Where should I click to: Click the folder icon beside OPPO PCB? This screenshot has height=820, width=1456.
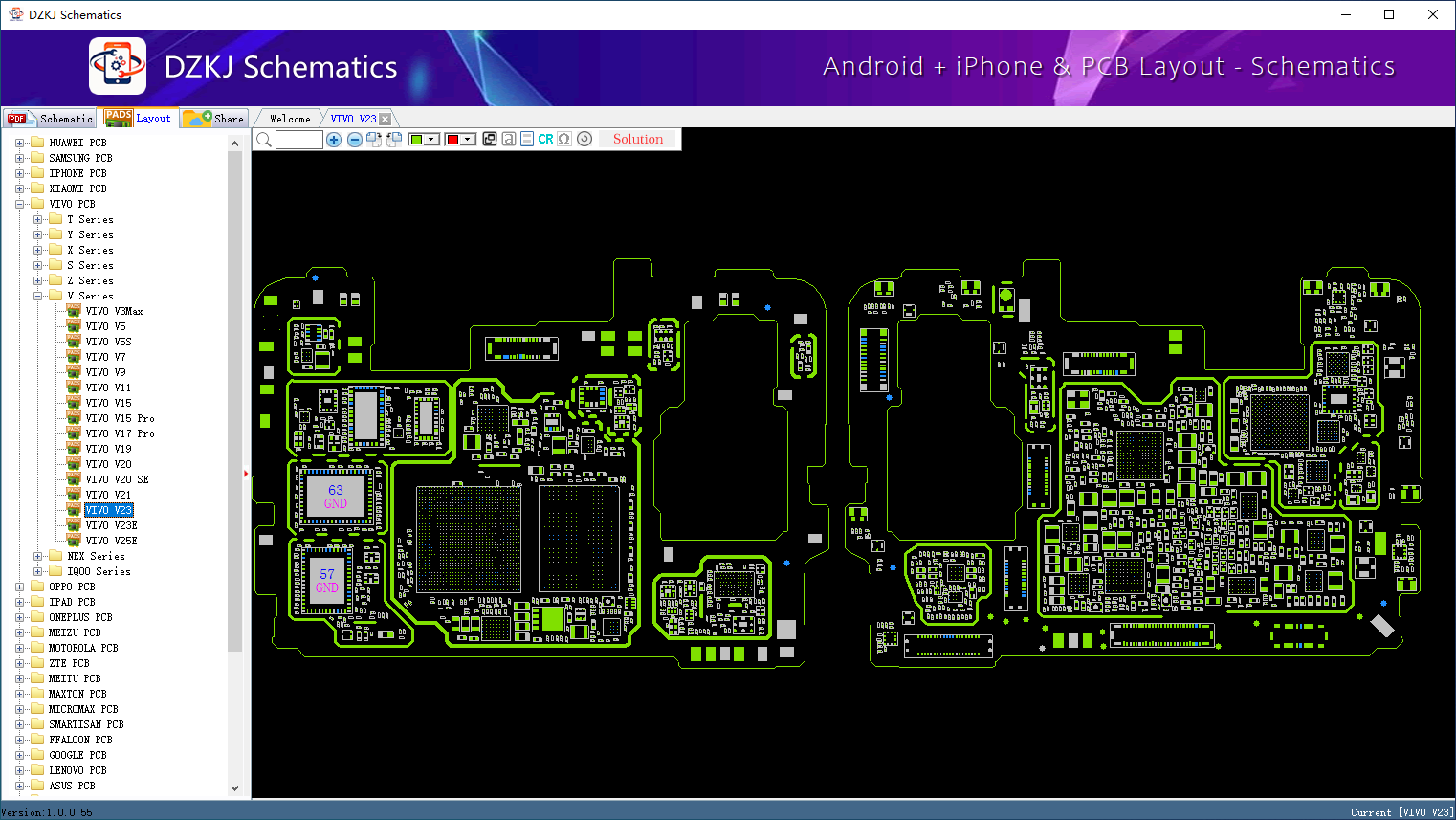[37, 587]
